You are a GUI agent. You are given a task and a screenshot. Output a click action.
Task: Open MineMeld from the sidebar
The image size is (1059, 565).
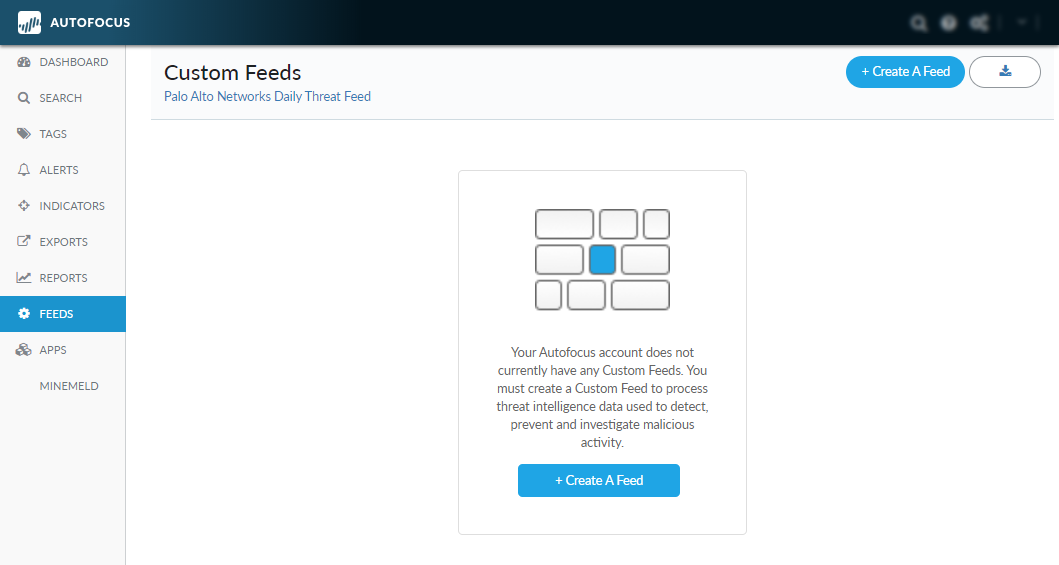pos(69,386)
